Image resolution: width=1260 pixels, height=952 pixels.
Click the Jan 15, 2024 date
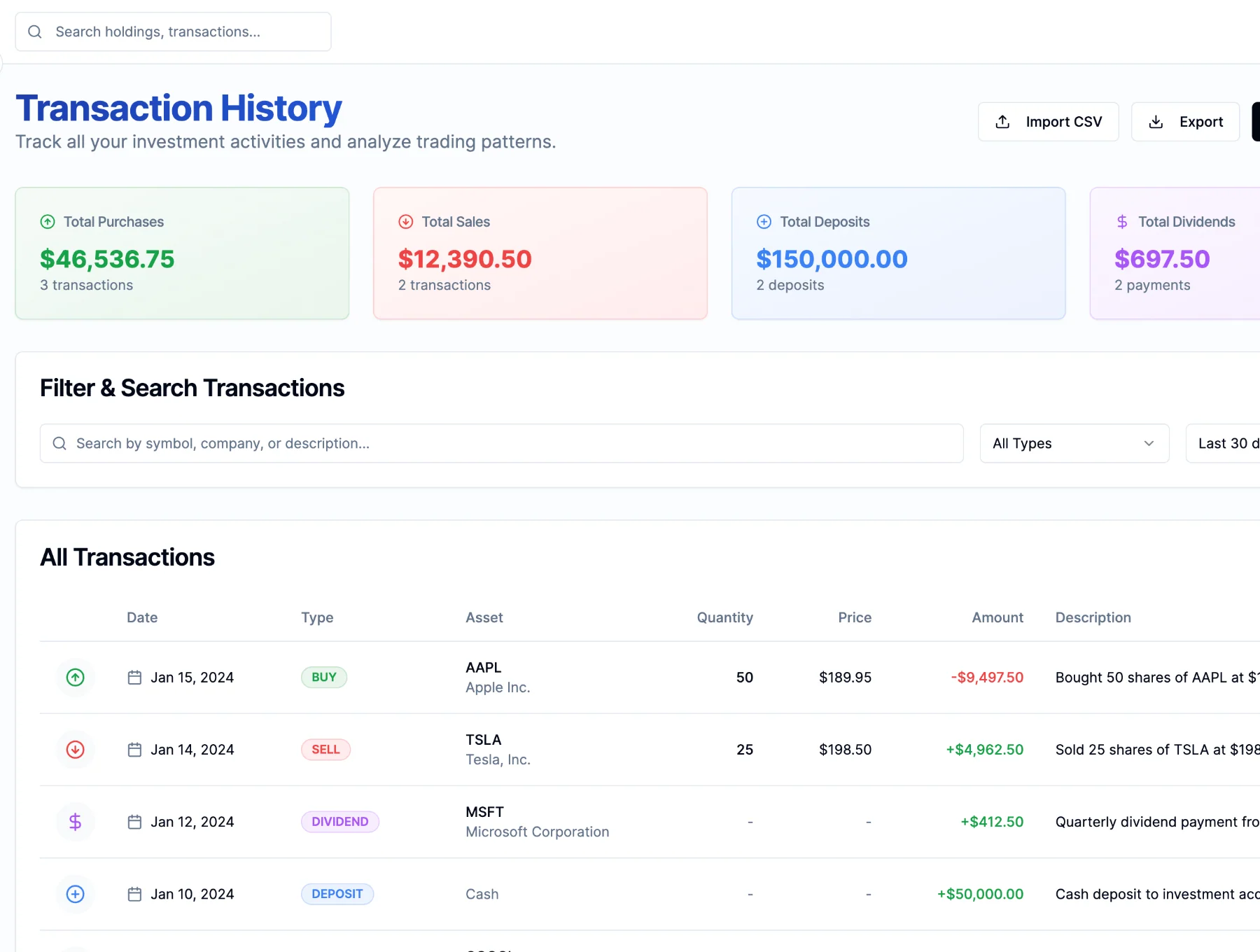(192, 677)
